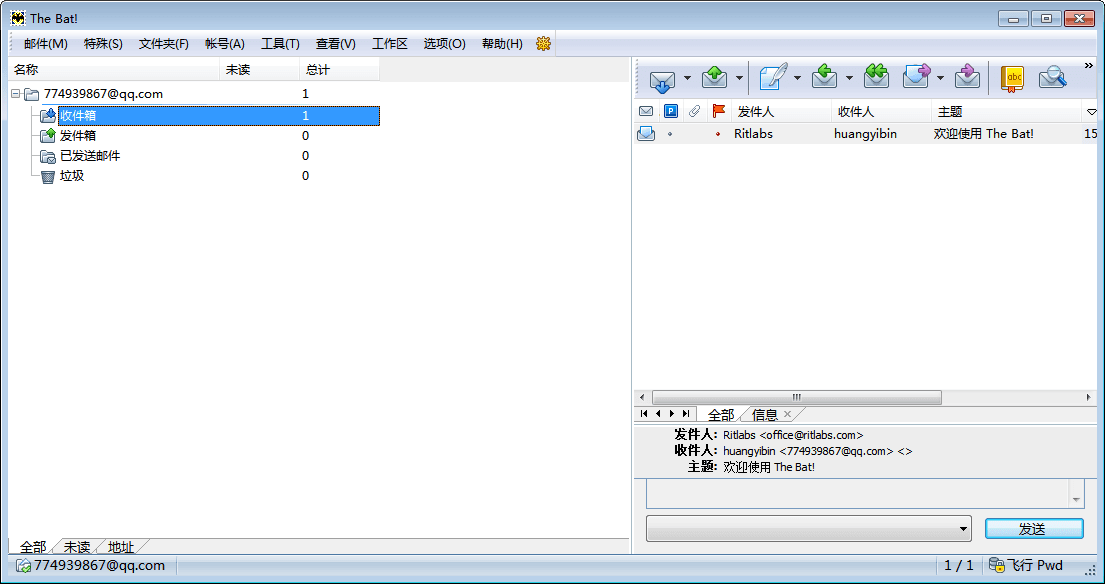Click the reply to all toolbar icon

tap(876, 78)
